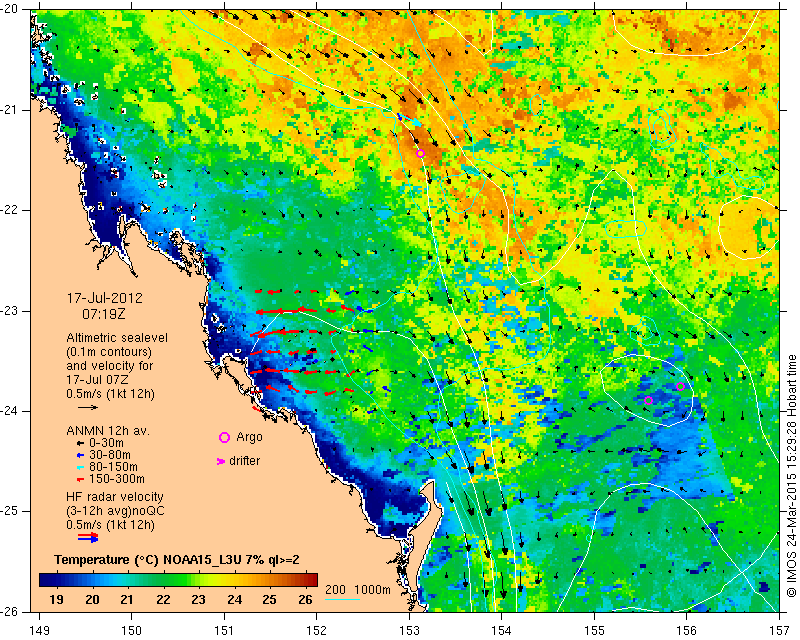This screenshot has height=640, width=800.
Task: Click the 153 longitude axis label
Action: click(409, 631)
